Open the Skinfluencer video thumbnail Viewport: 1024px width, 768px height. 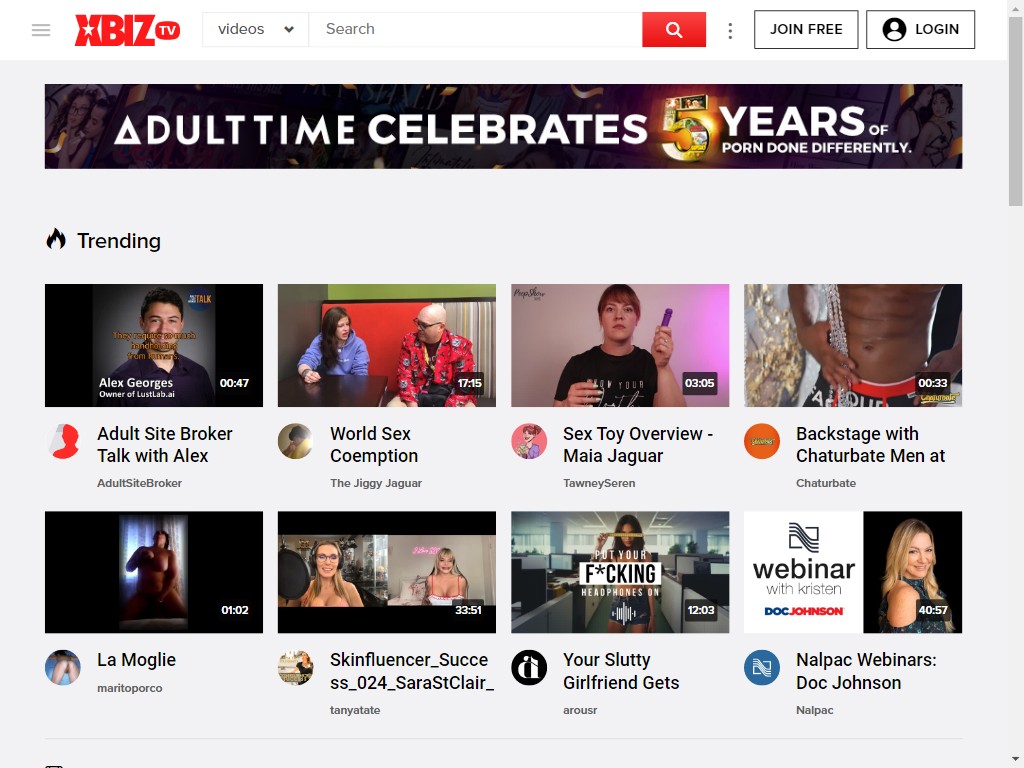click(387, 572)
